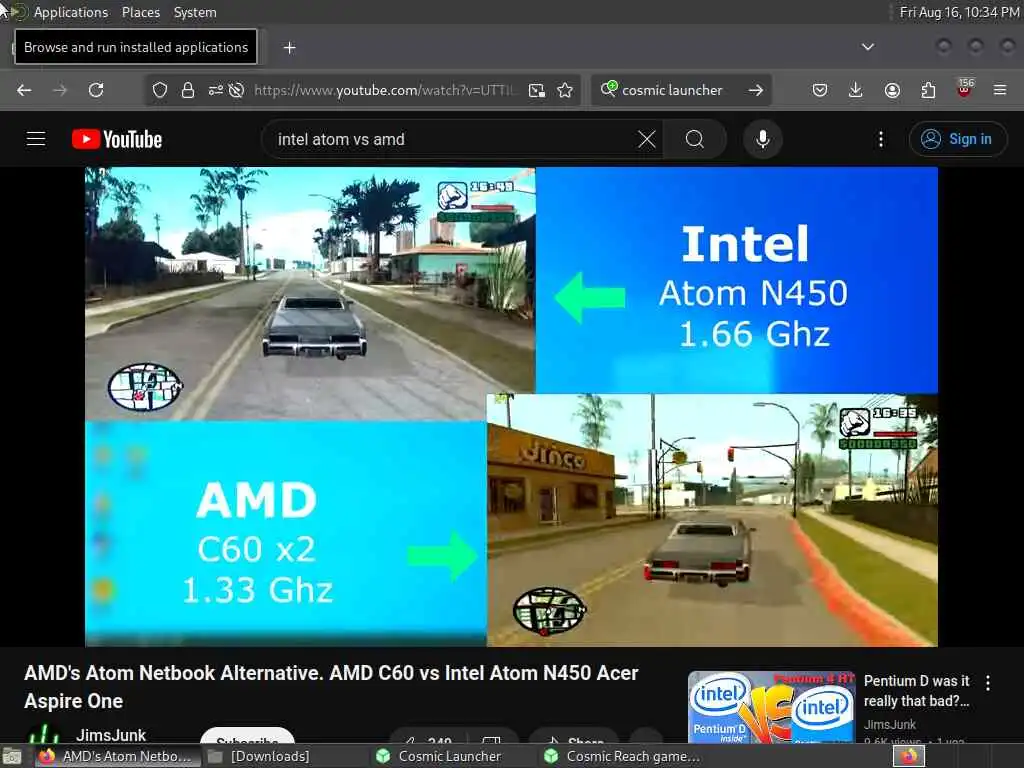Click the search engine magnifier icon
Screen dimensions: 1024x768
point(608,89)
